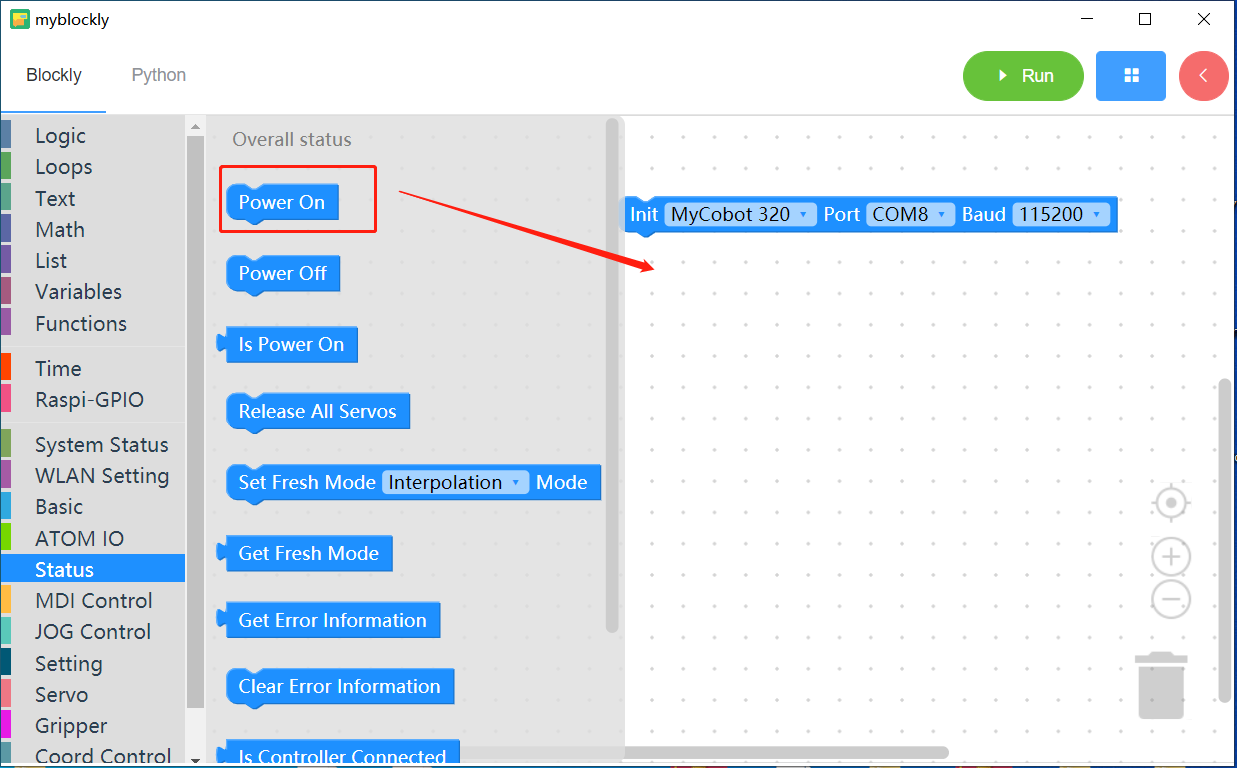Screen dimensions: 1237x768
Task: Zoom in the workspace with plus icon
Action: [x=1171, y=557]
